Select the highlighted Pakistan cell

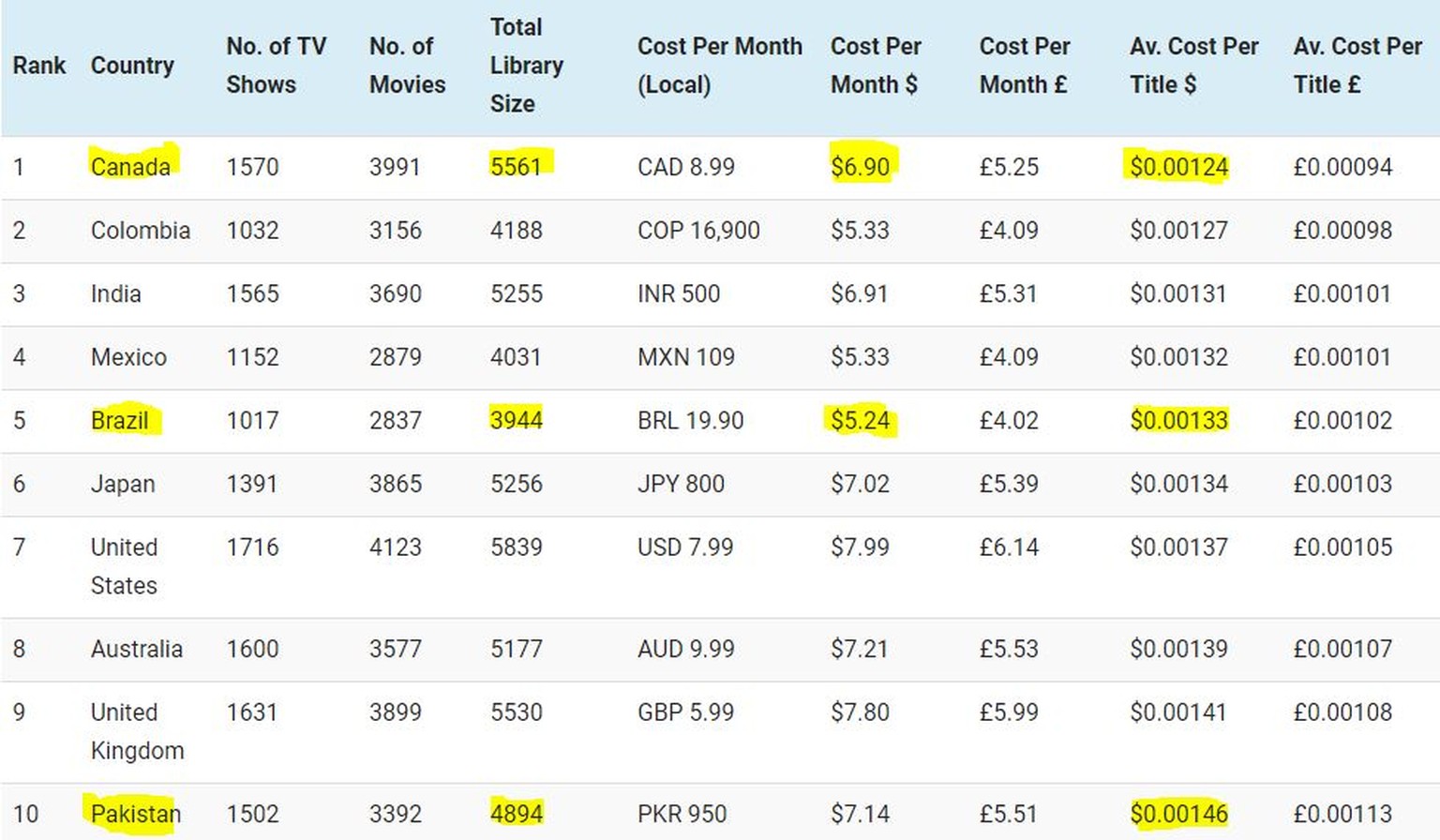[135, 814]
